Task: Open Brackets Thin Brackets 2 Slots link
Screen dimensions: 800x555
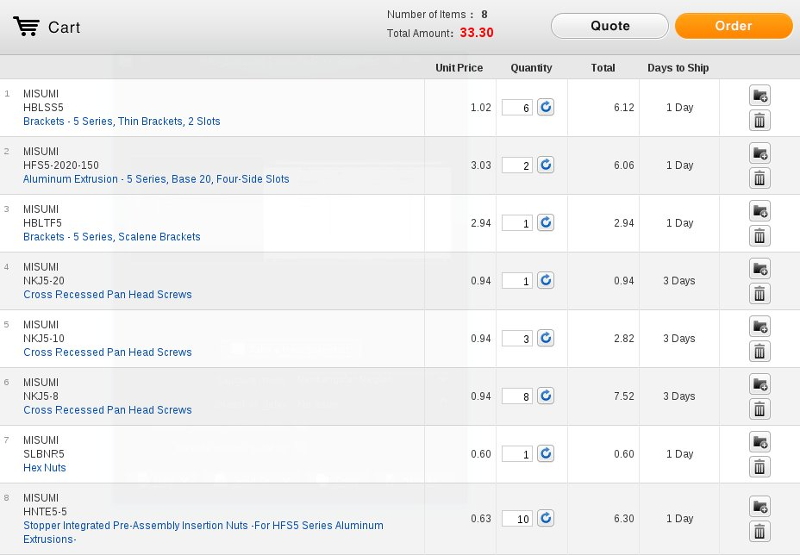Action: pos(121,121)
